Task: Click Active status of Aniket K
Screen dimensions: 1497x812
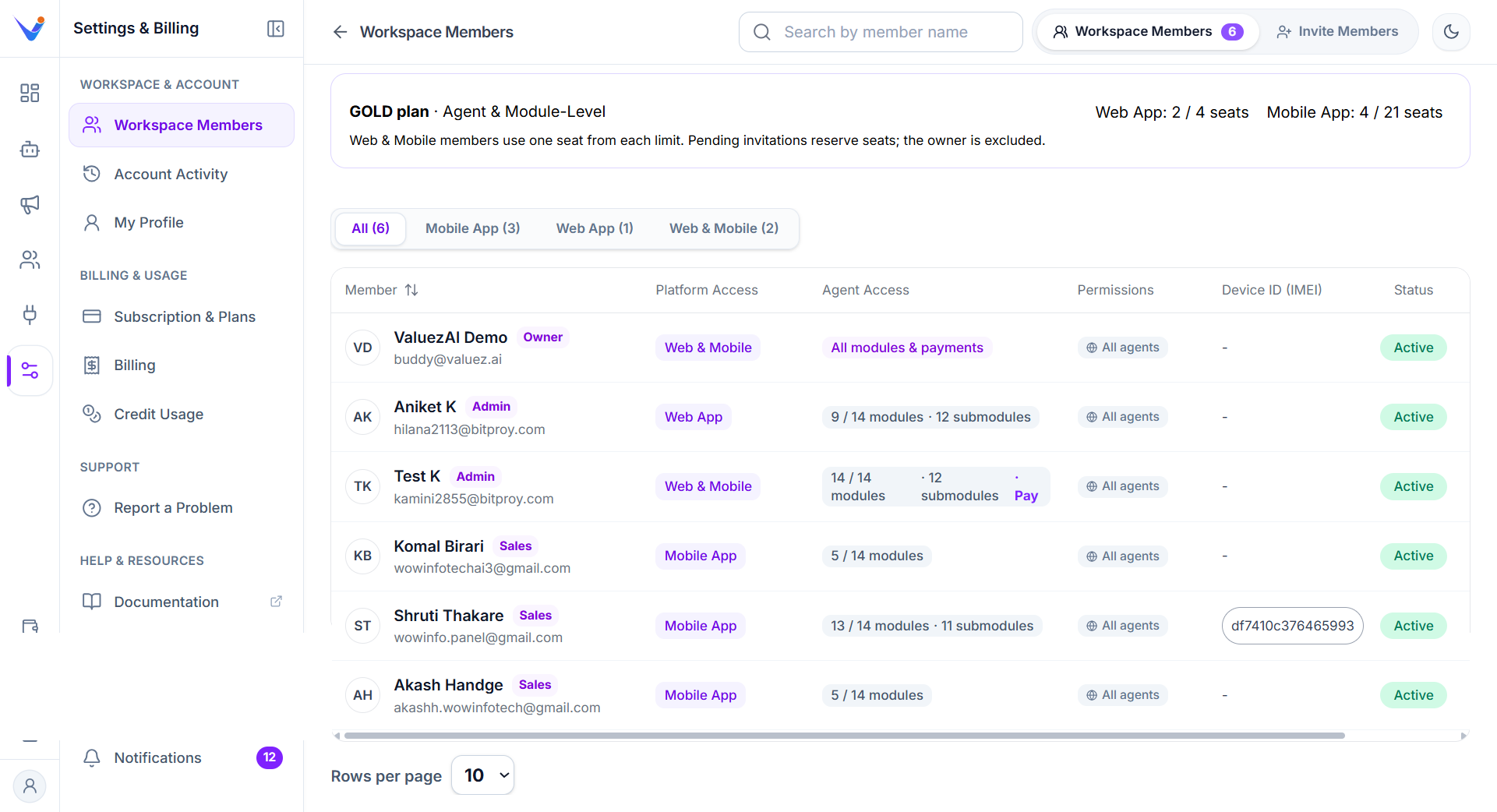Action: point(1413,417)
